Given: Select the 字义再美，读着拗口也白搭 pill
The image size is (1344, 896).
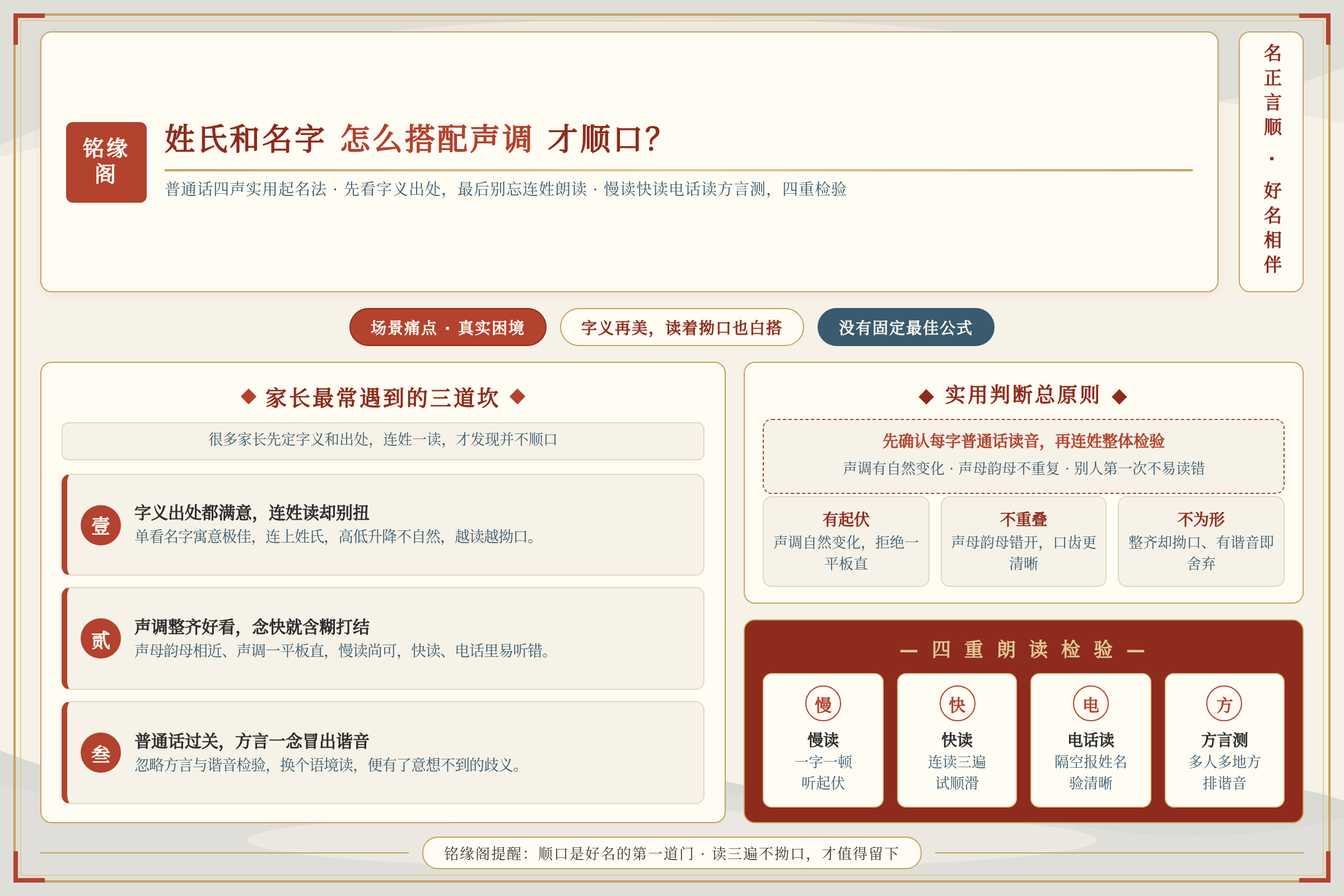Looking at the screenshot, I should 682,328.
